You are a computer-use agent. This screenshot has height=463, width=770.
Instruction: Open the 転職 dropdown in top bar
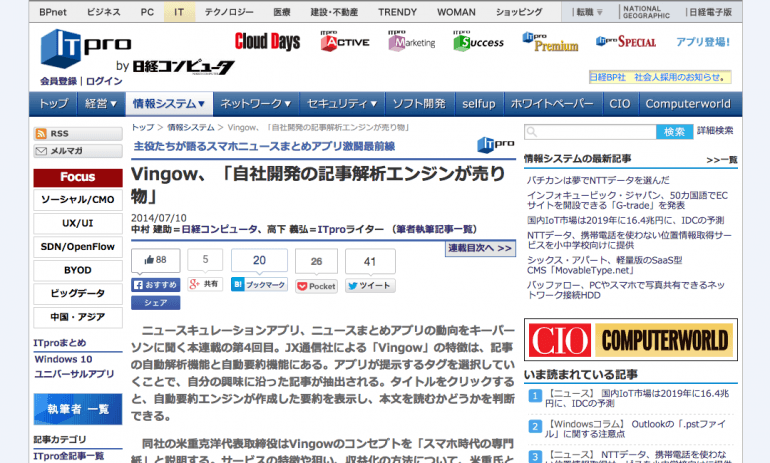click(589, 12)
